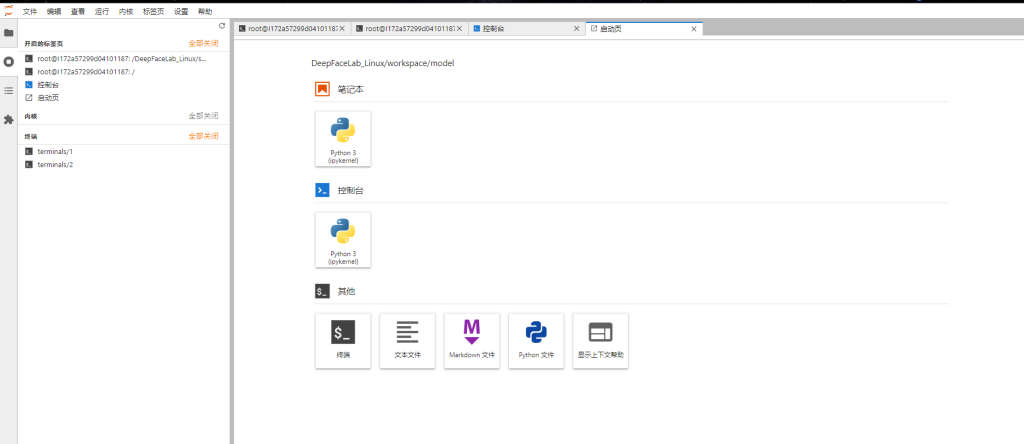
Task: Open the 文件 menu
Action: (30, 12)
